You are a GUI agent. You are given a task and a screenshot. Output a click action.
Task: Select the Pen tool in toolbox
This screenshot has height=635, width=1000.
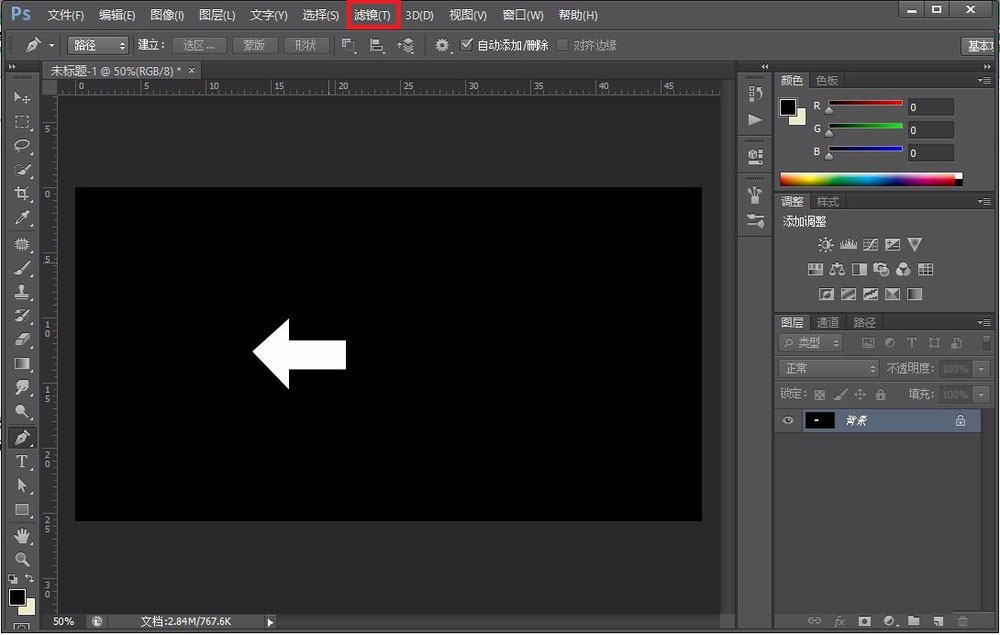pyautogui.click(x=22, y=437)
